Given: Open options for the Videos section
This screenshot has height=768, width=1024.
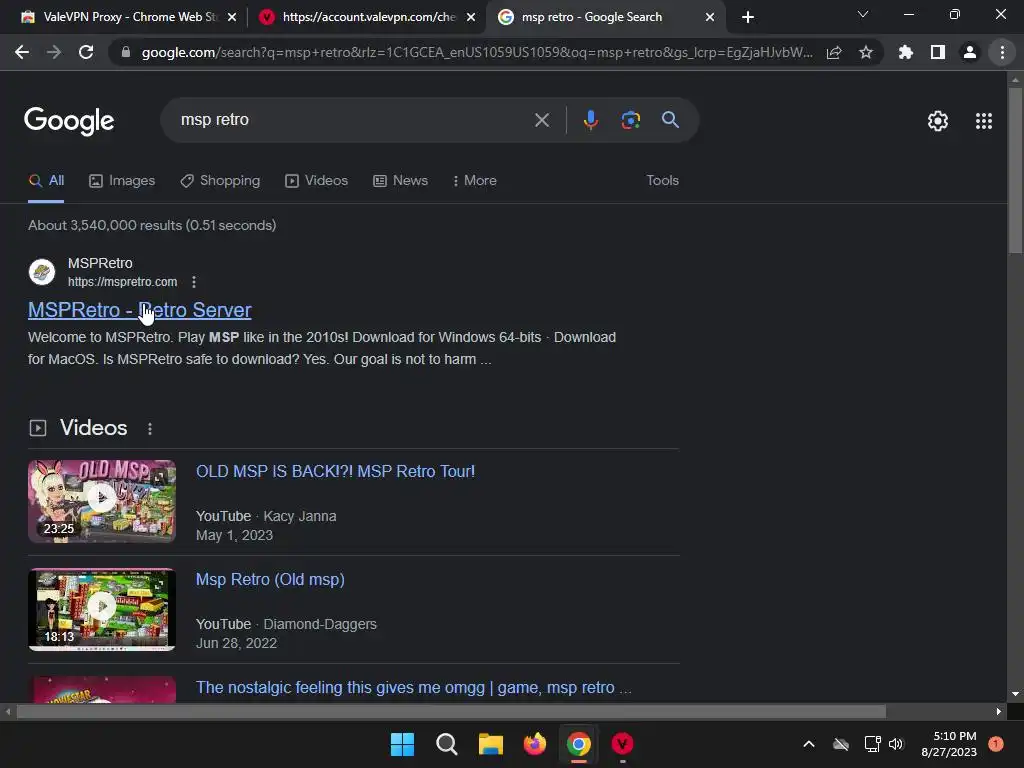Looking at the screenshot, I should (x=150, y=428).
